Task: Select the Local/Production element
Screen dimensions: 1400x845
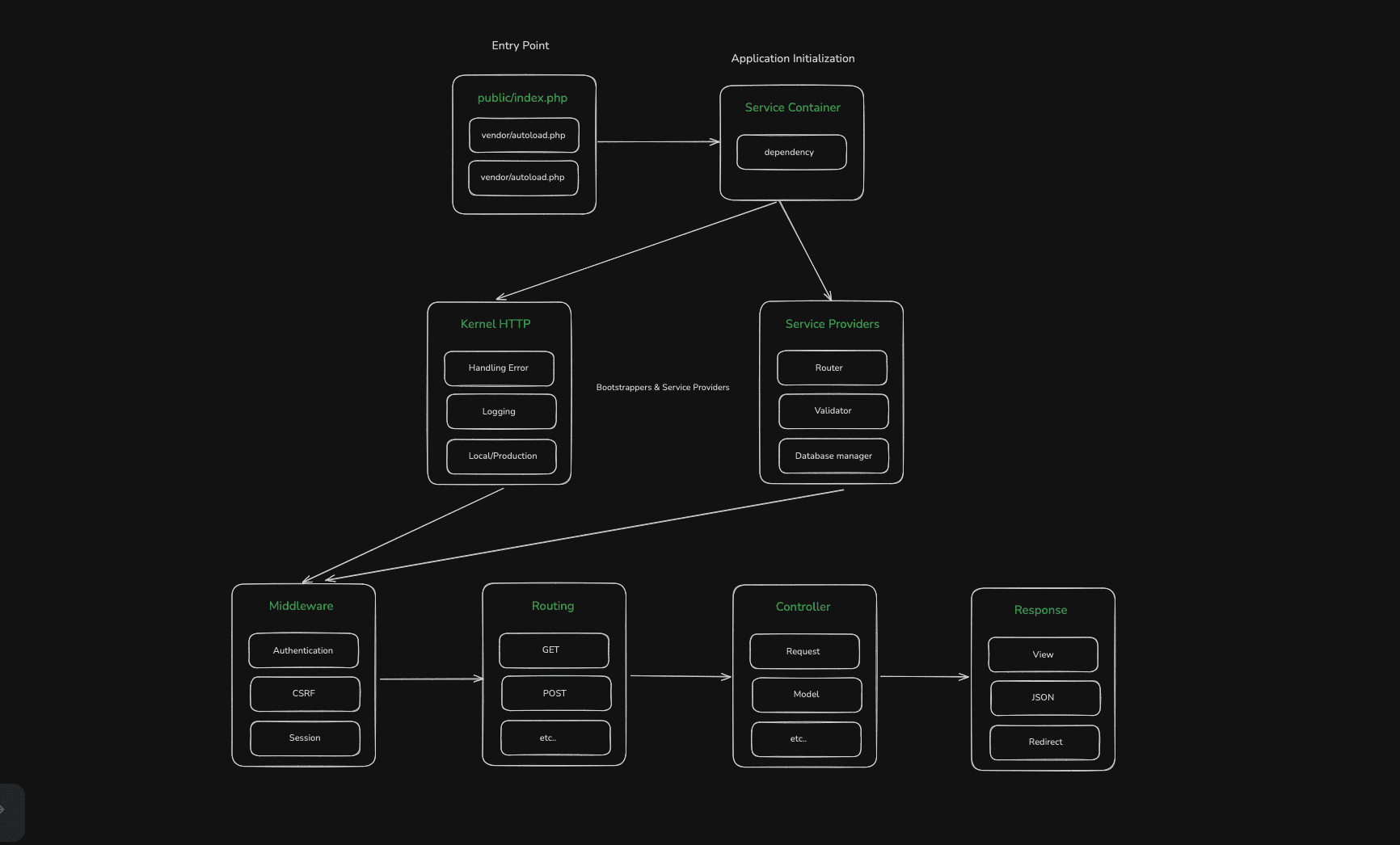Action: [x=500, y=456]
